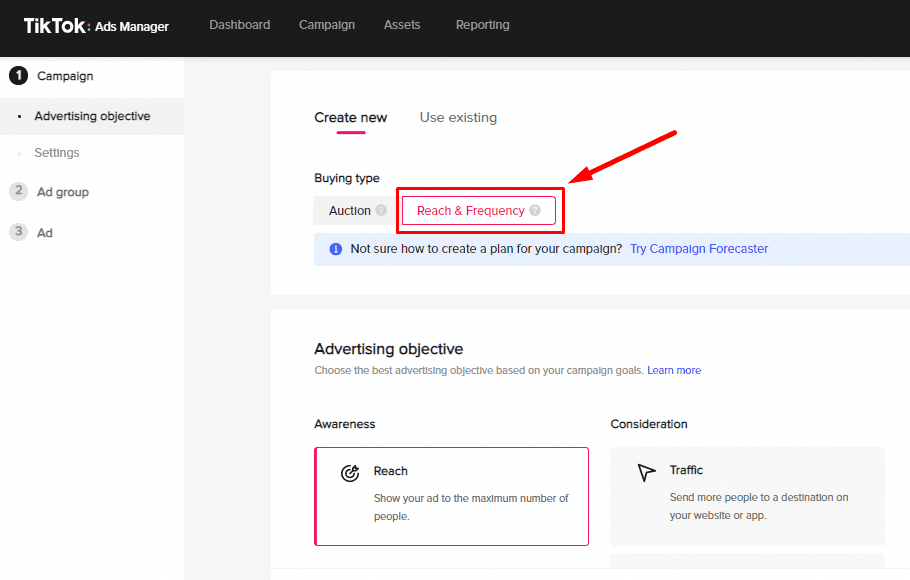This screenshot has width=910, height=580.
Task: Click the step 3 Ad number badge
Action: 18,232
